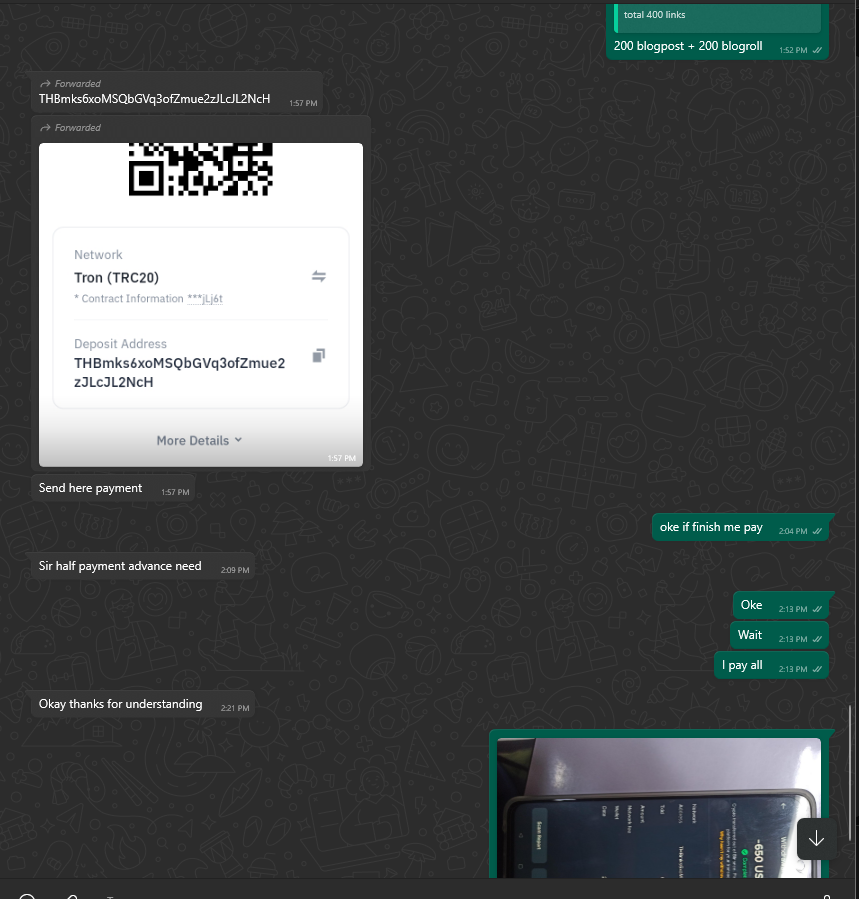Select the "Sir half payment advance need" message
Screen dimensions: 859x899
(120, 566)
